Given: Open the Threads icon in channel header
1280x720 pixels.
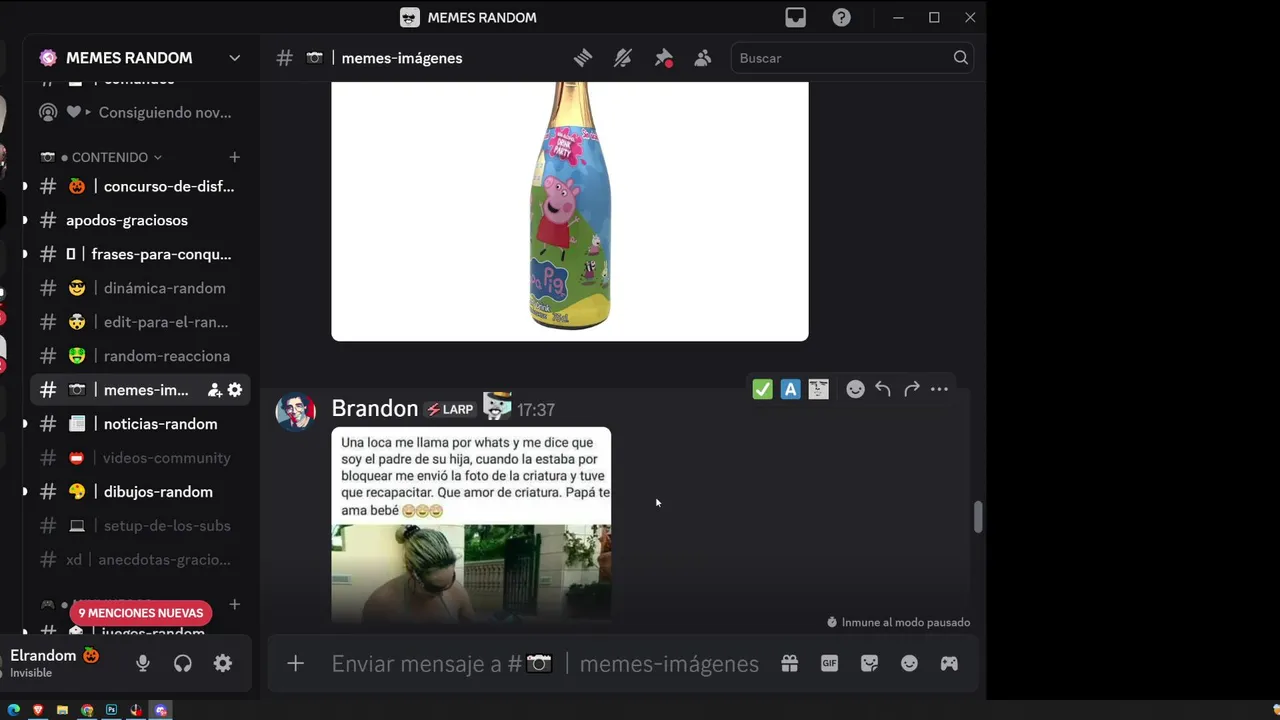Looking at the screenshot, I should 583,58.
